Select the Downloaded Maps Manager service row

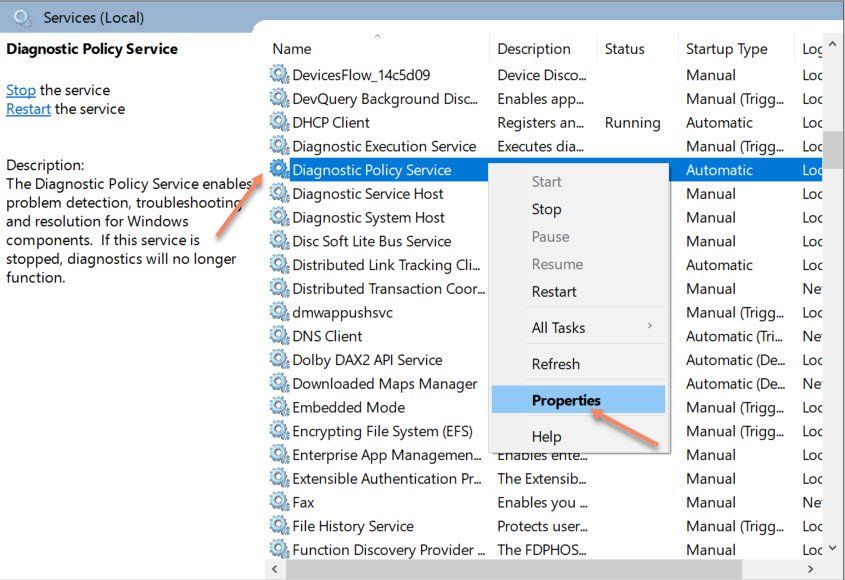(x=384, y=384)
